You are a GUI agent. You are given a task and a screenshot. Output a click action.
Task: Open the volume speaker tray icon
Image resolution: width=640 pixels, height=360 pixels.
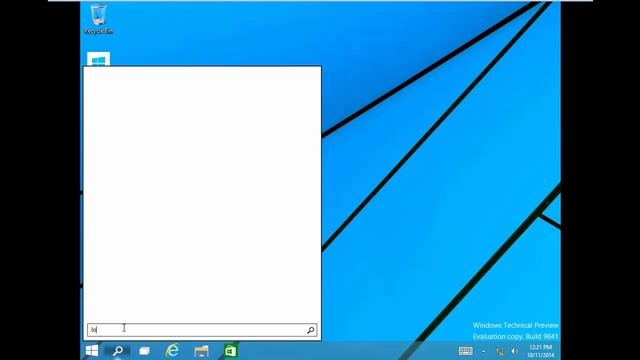click(x=514, y=351)
